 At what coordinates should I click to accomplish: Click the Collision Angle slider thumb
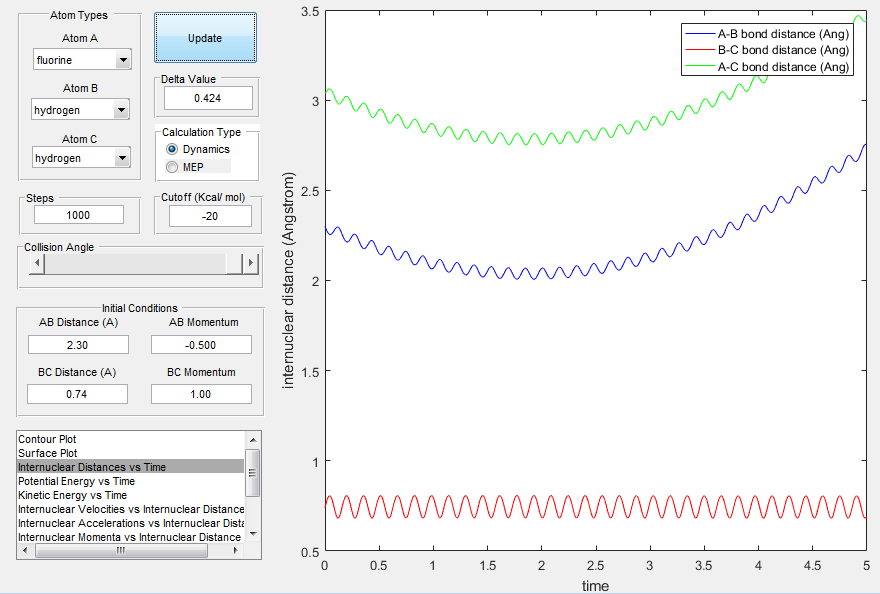[235, 263]
